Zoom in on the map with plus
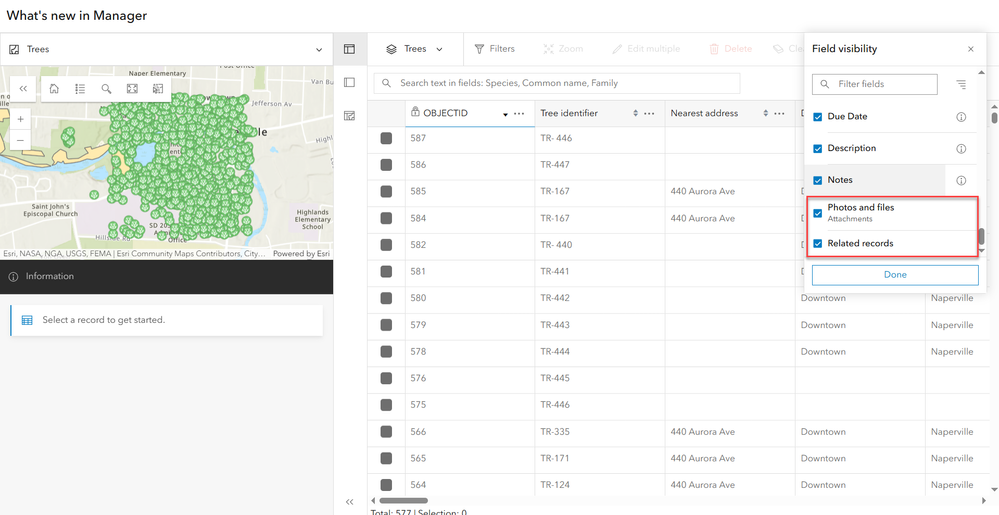 [x=21, y=119]
